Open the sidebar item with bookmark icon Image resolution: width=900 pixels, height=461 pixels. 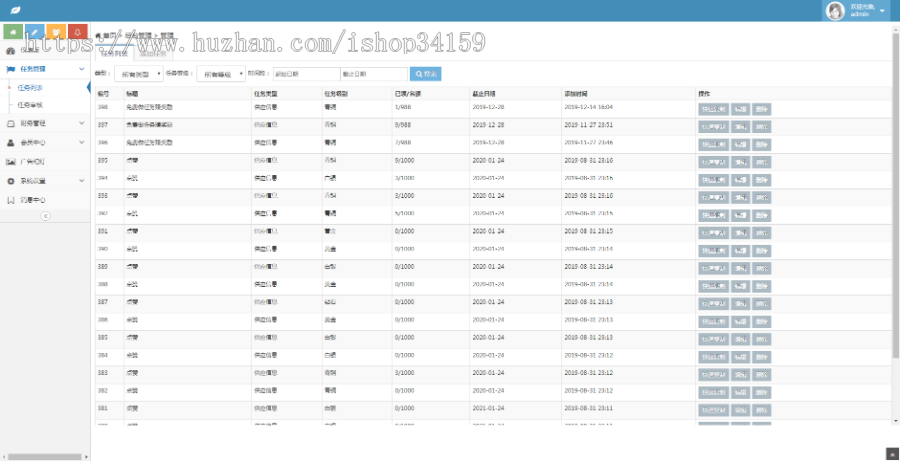pos(45,200)
